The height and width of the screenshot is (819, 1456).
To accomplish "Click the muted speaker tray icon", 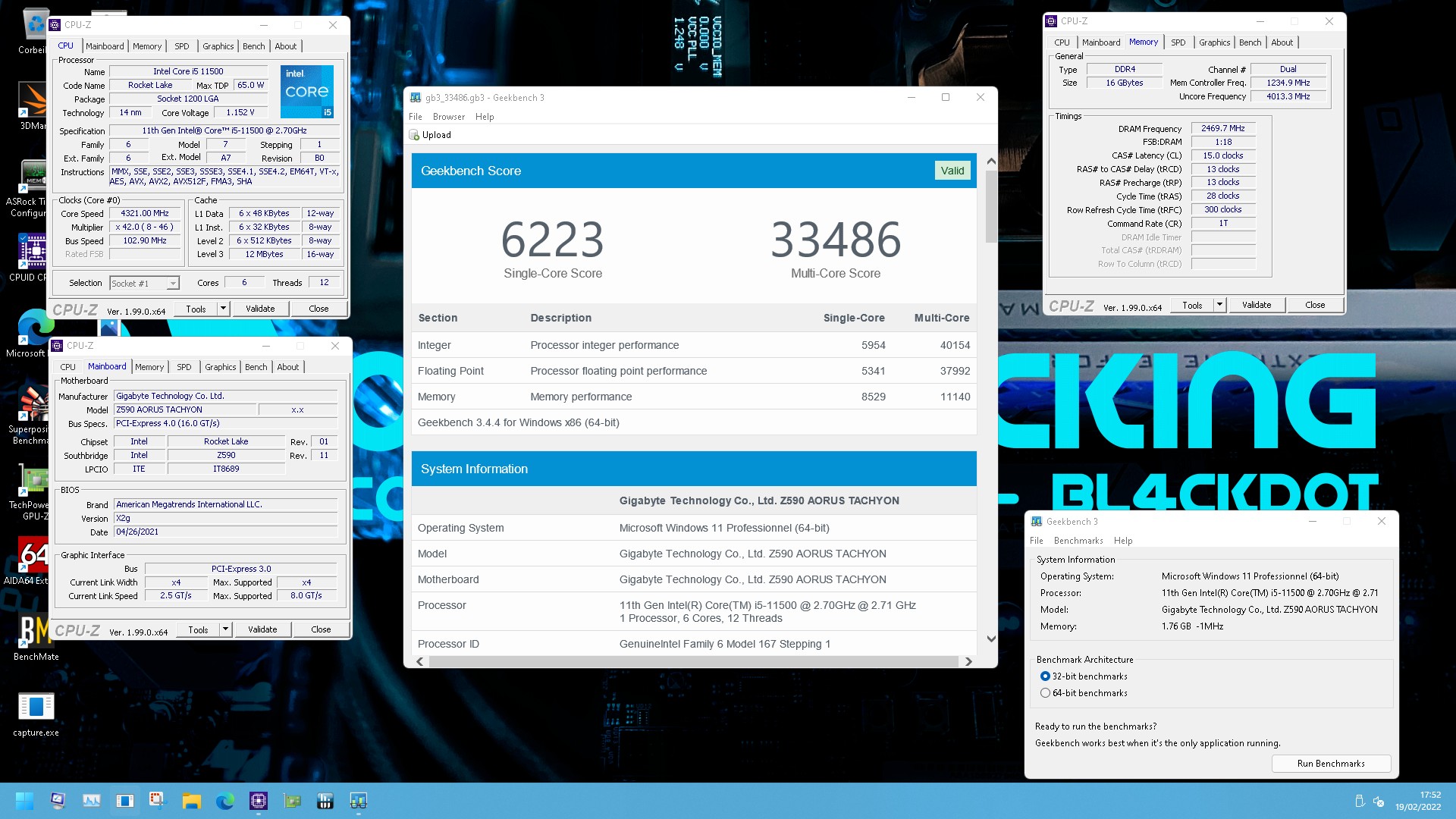I will pyautogui.click(x=1379, y=802).
